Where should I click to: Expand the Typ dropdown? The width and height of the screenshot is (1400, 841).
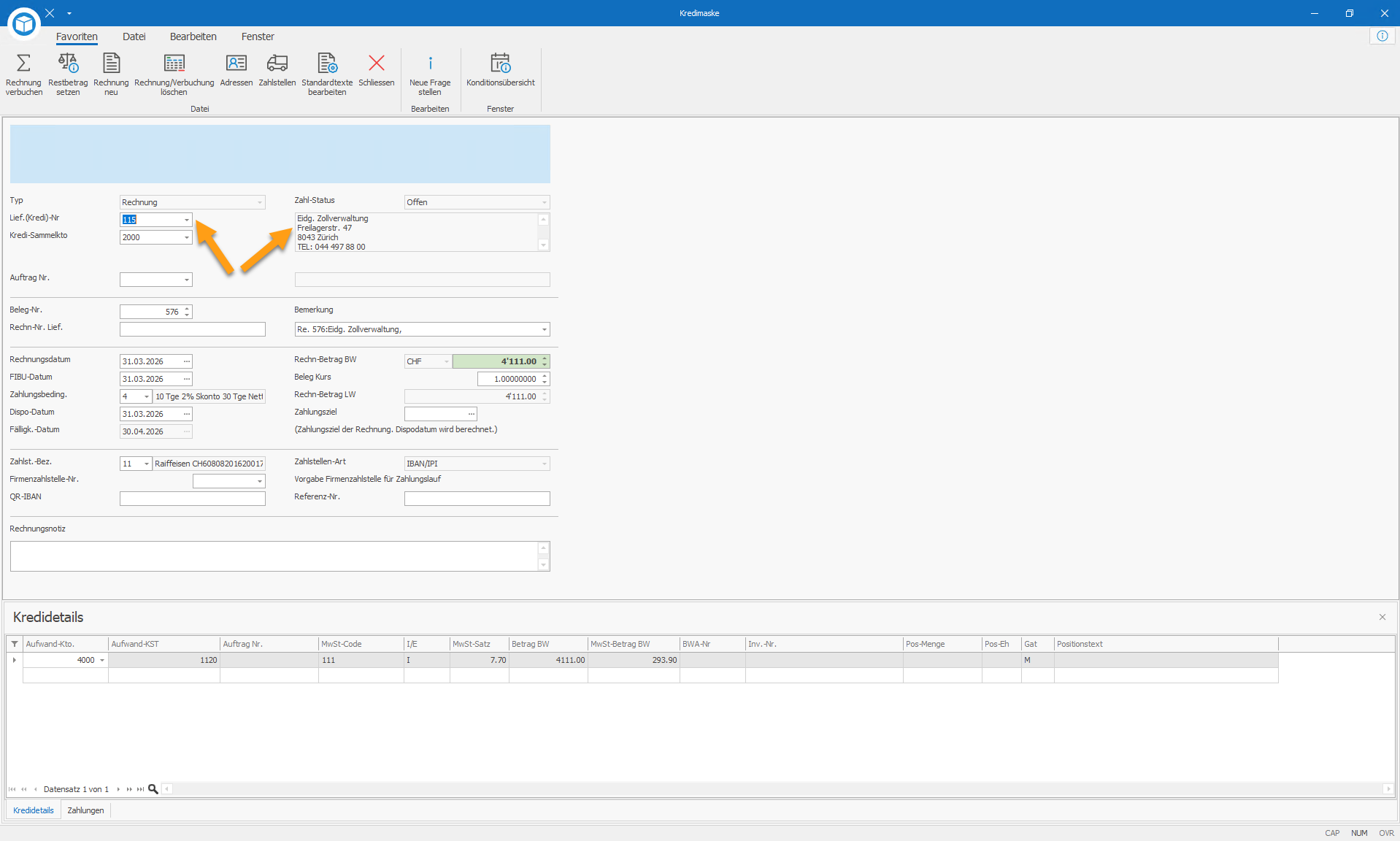[259, 202]
